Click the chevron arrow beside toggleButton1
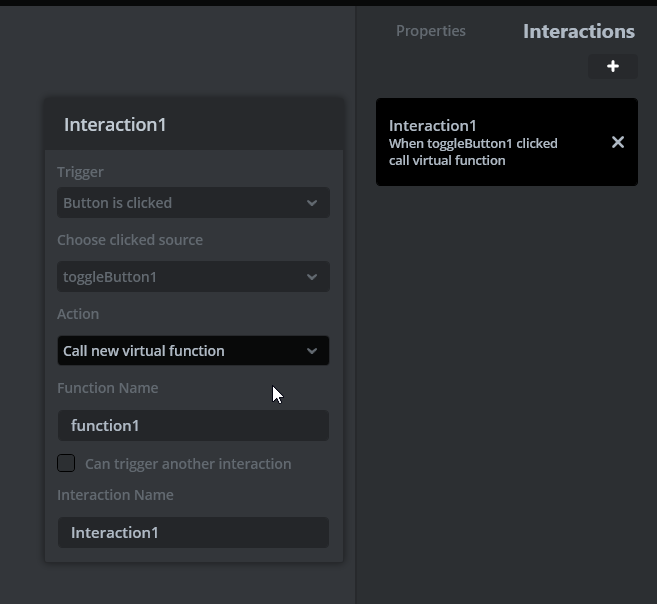 pyautogui.click(x=312, y=277)
